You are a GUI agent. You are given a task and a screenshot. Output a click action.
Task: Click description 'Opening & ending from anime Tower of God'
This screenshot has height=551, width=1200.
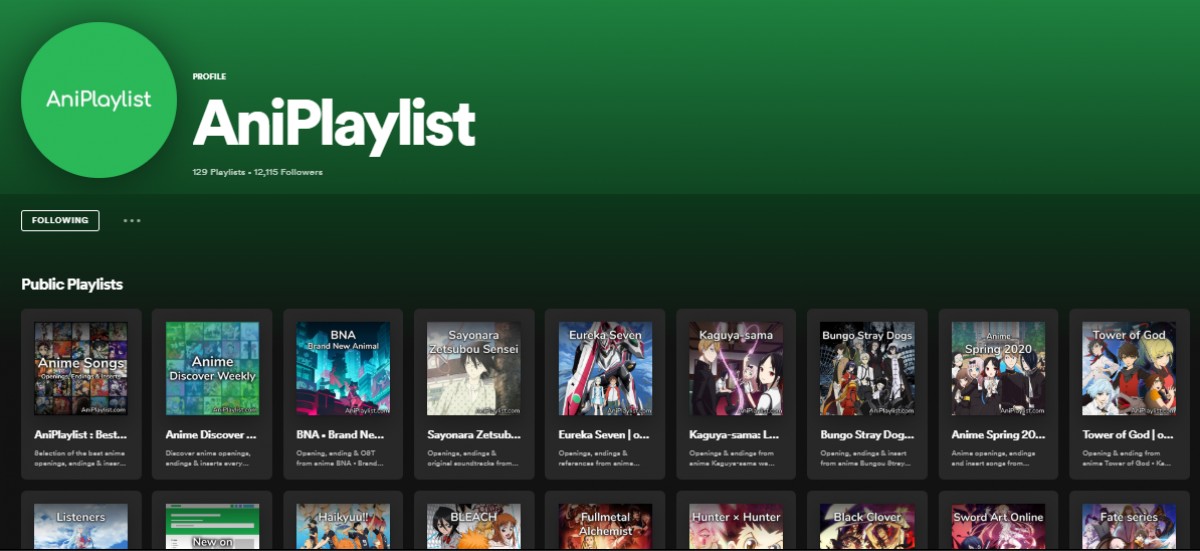point(1128,458)
